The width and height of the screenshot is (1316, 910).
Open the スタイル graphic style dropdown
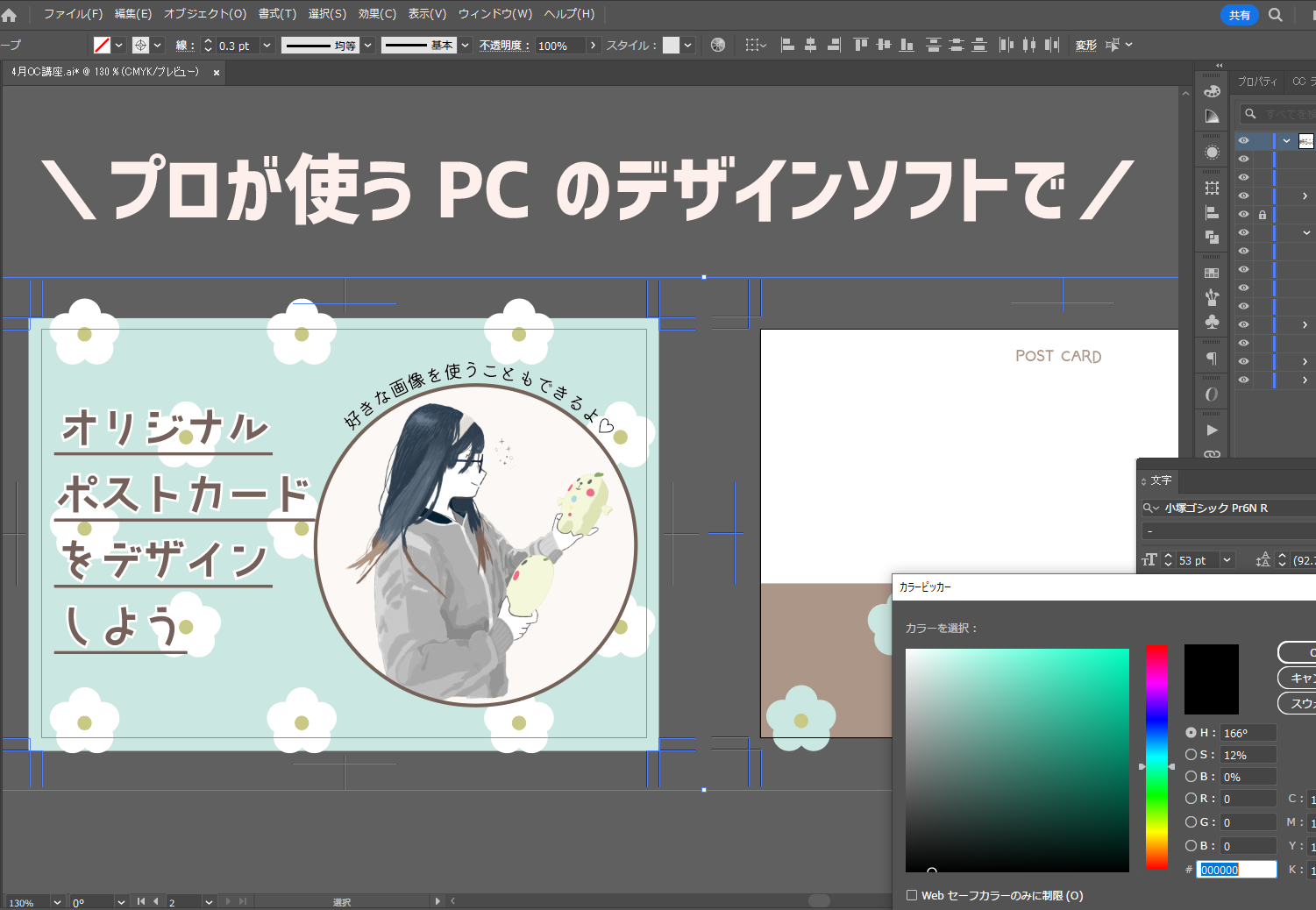[688, 45]
